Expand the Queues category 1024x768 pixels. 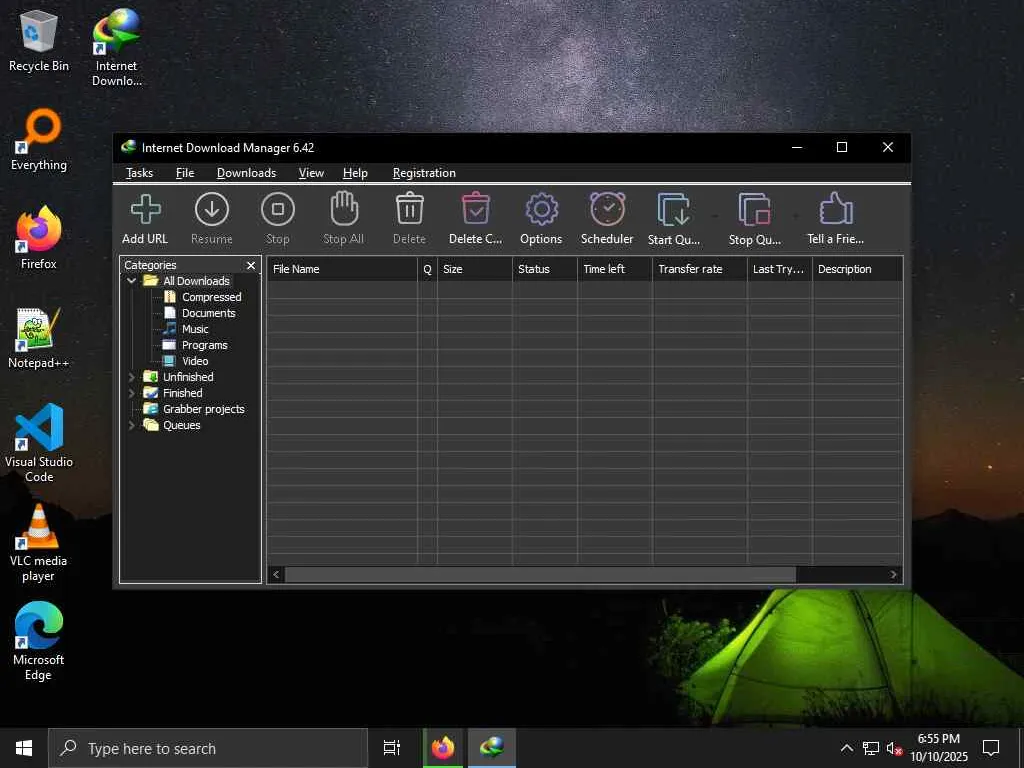click(132, 425)
